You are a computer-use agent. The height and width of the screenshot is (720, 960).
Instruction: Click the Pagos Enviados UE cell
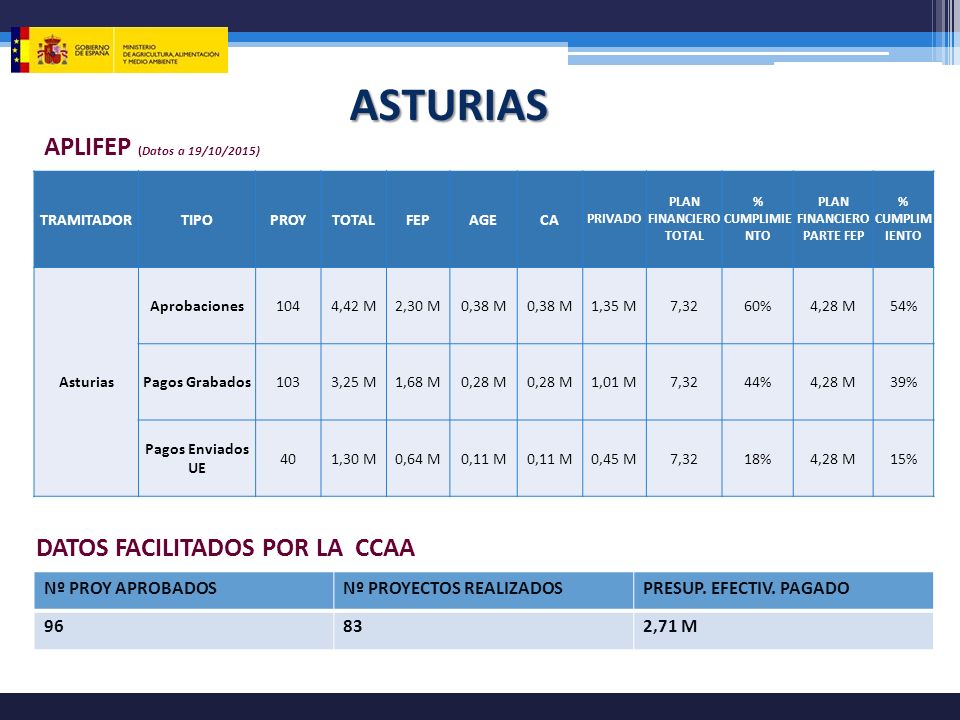click(x=197, y=459)
